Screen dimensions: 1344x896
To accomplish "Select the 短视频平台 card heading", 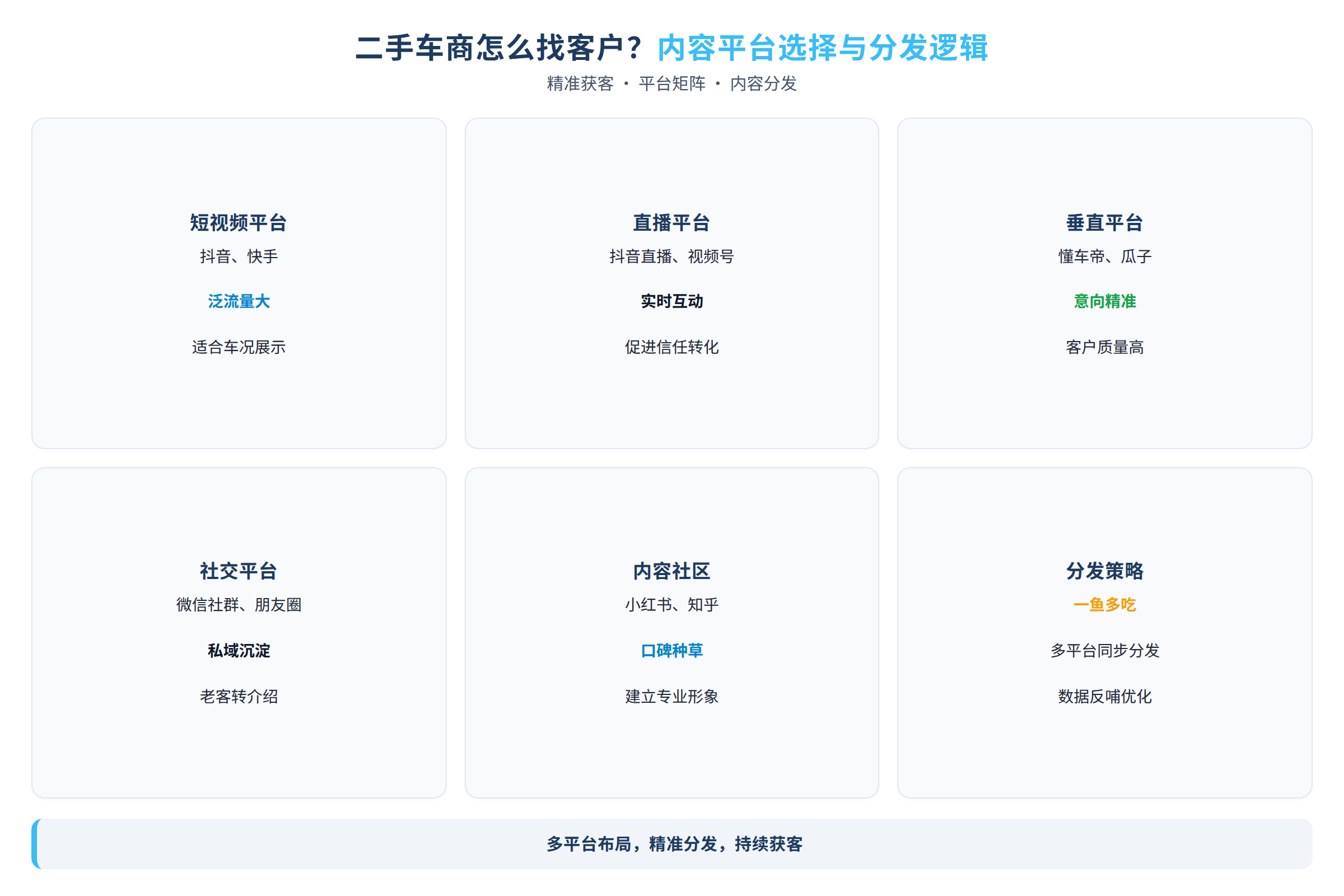I will coord(239,223).
